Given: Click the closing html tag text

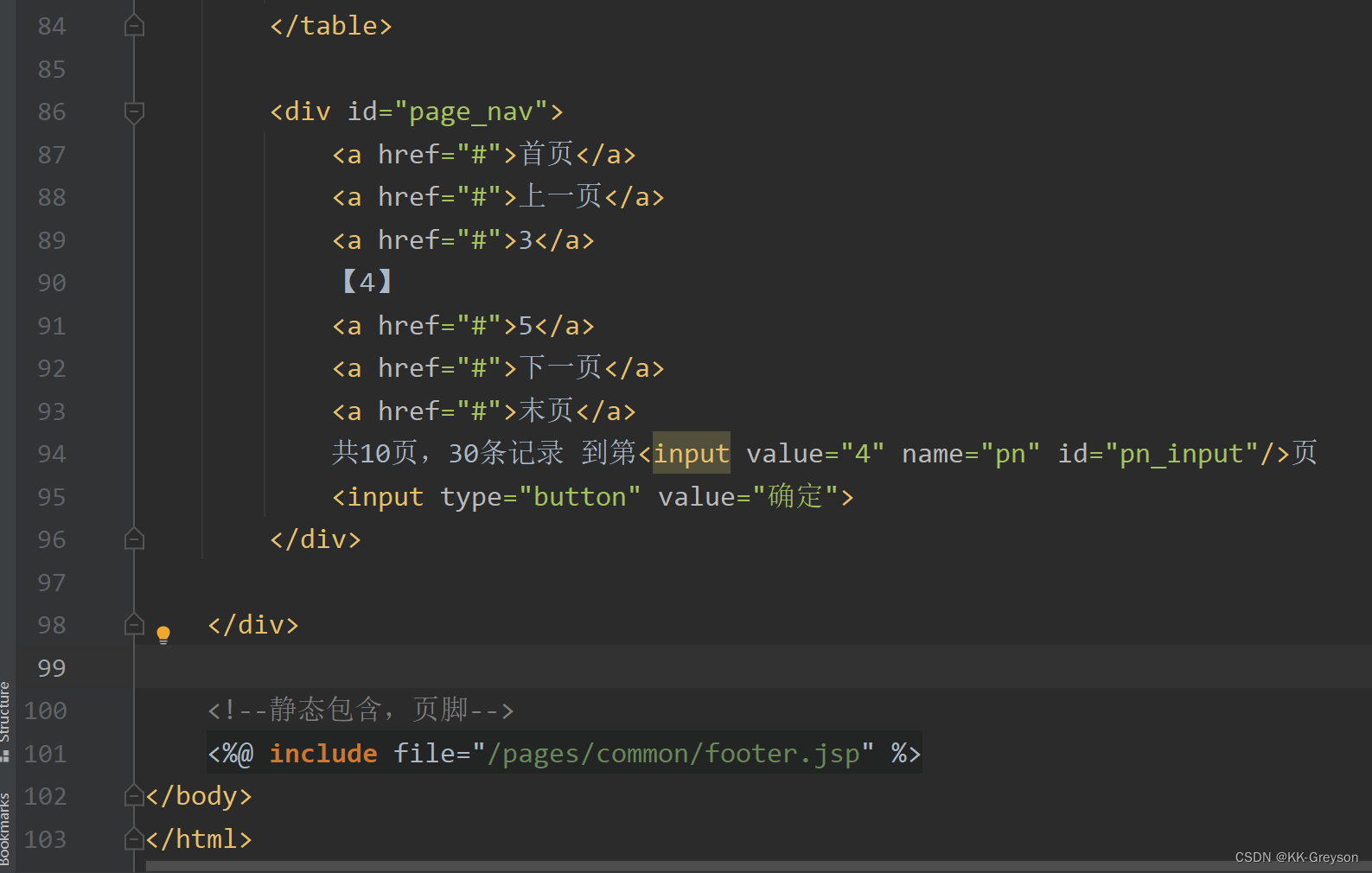Looking at the screenshot, I should click(x=199, y=838).
